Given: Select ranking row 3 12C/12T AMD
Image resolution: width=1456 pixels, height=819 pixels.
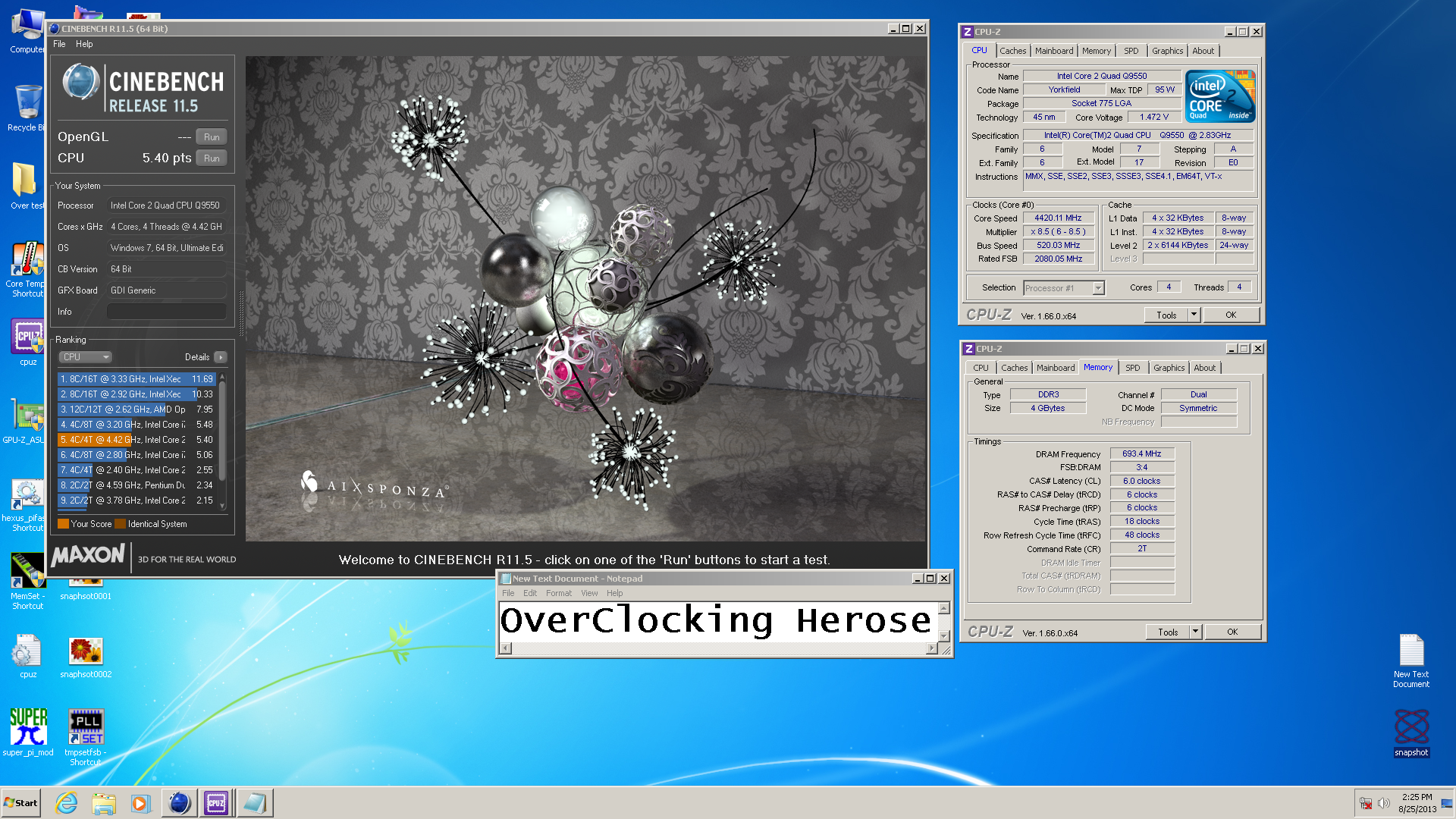Looking at the screenshot, I should coord(137,409).
